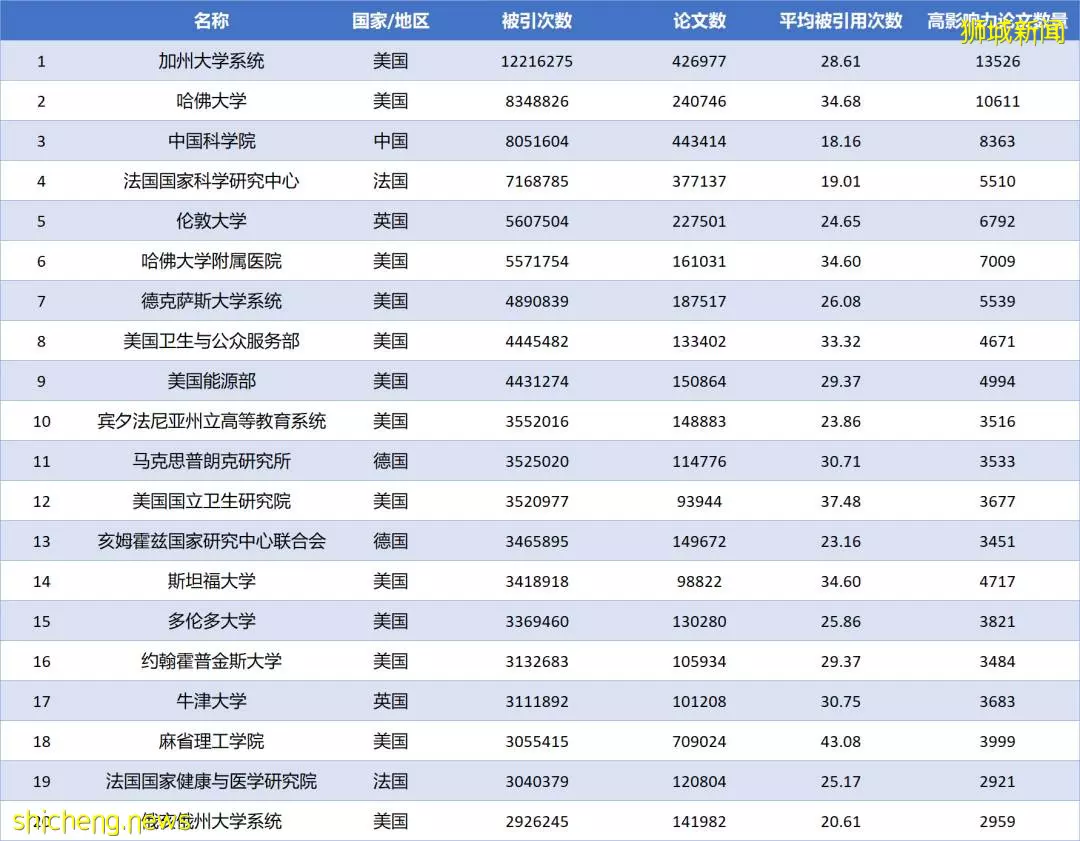Select the 美国卫生与公众服务部 name cell

click(211, 341)
